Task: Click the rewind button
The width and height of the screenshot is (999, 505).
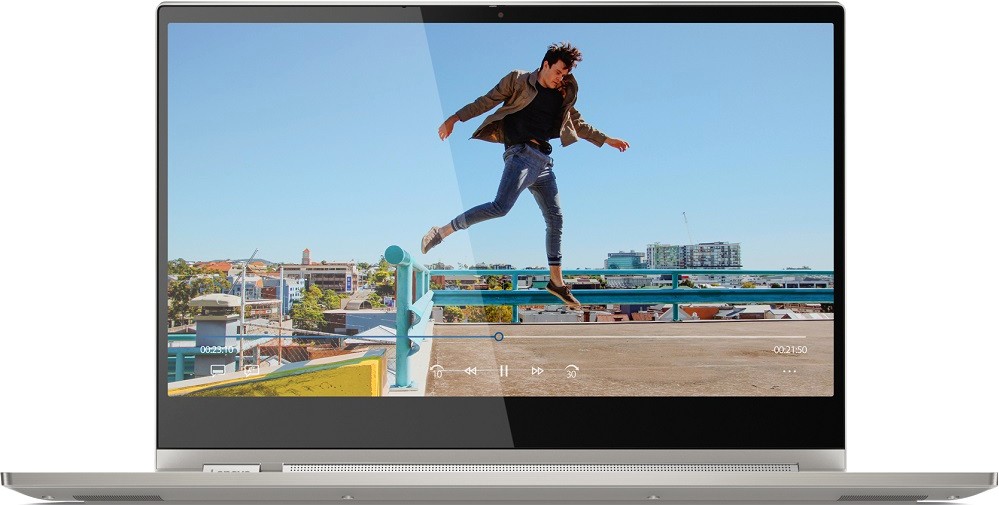Action: point(470,371)
